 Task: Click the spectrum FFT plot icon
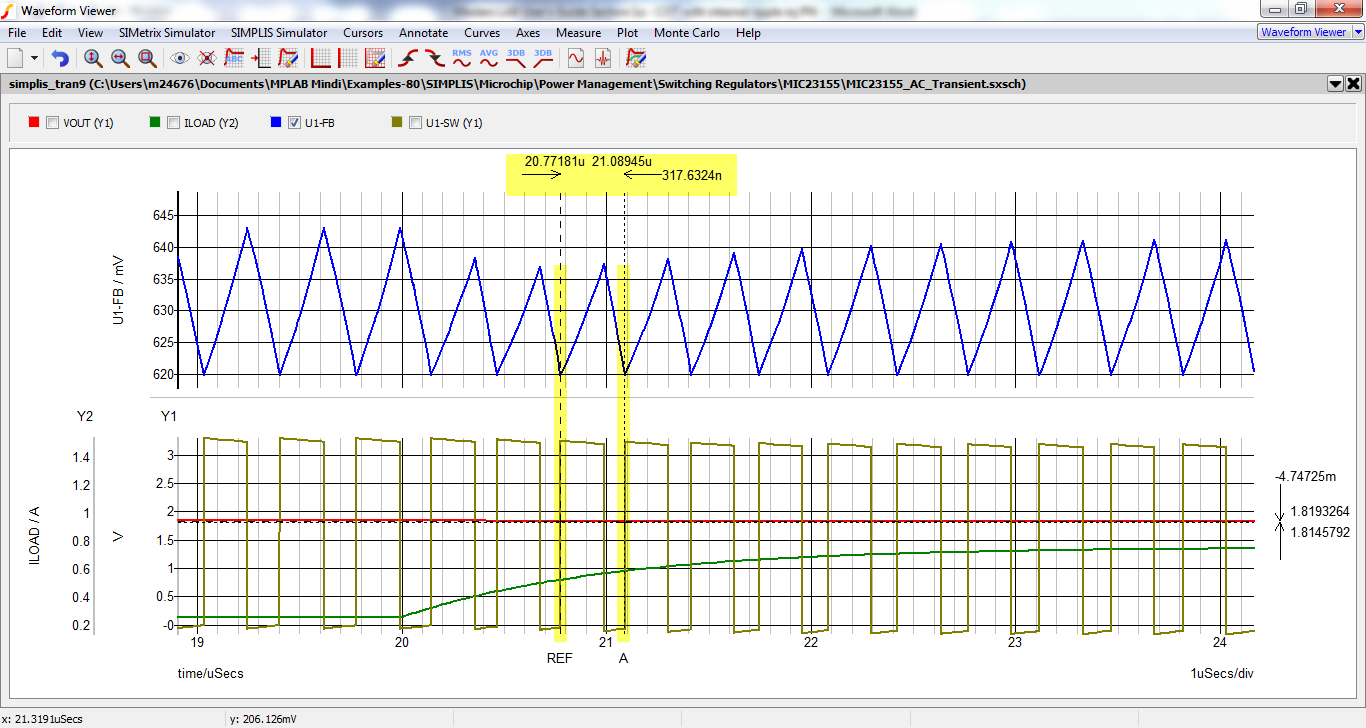[x=603, y=59]
